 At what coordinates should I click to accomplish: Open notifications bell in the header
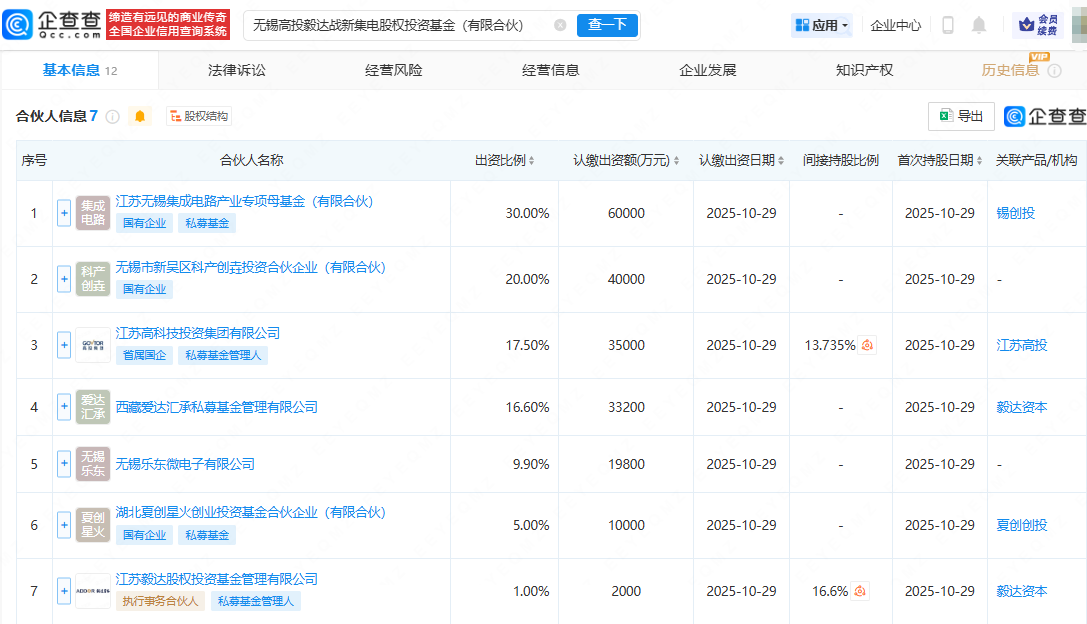pyautogui.click(x=979, y=25)
